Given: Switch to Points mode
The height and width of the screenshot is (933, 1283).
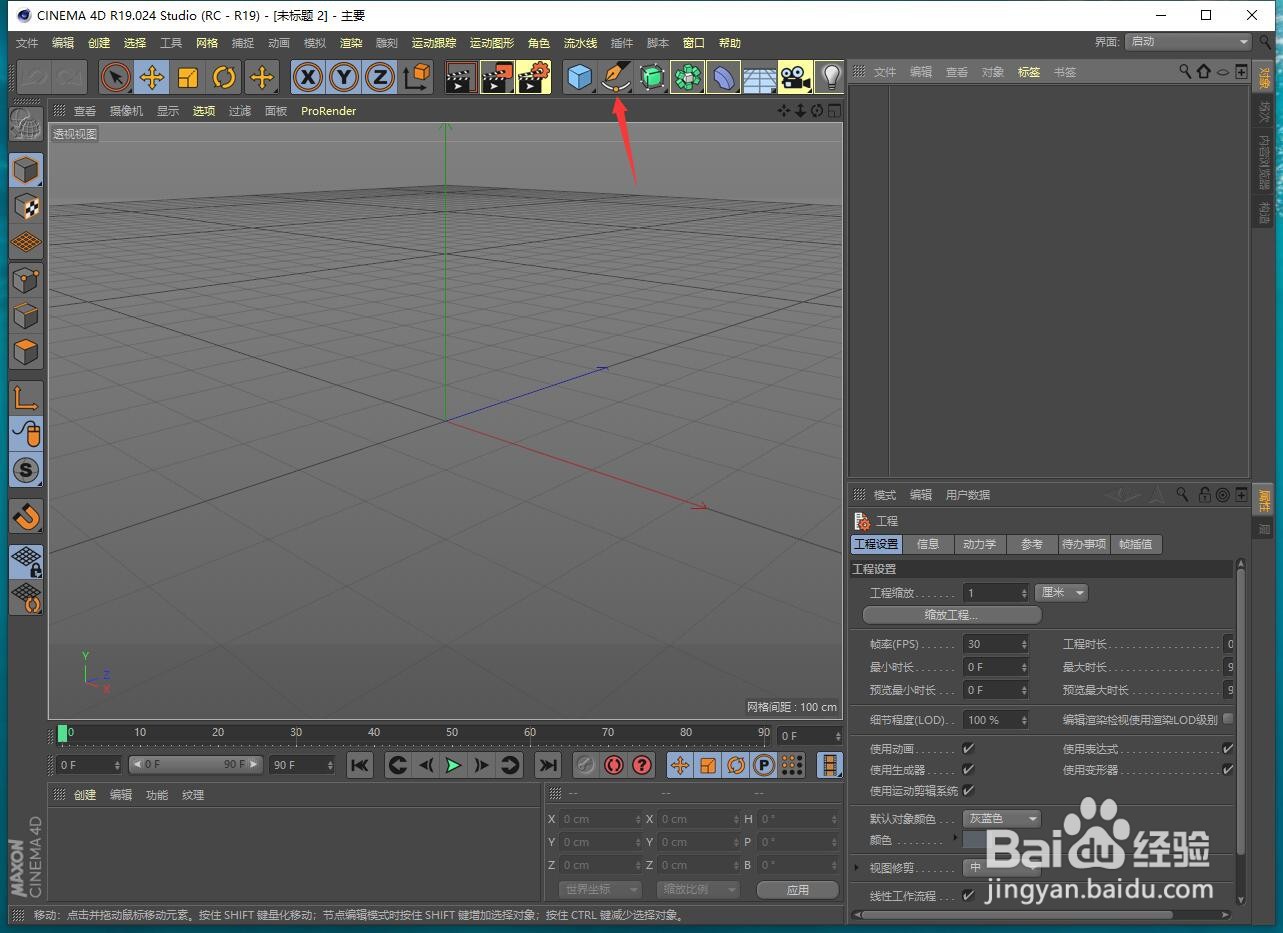Looking at the screenshot, I should point(26,279).
